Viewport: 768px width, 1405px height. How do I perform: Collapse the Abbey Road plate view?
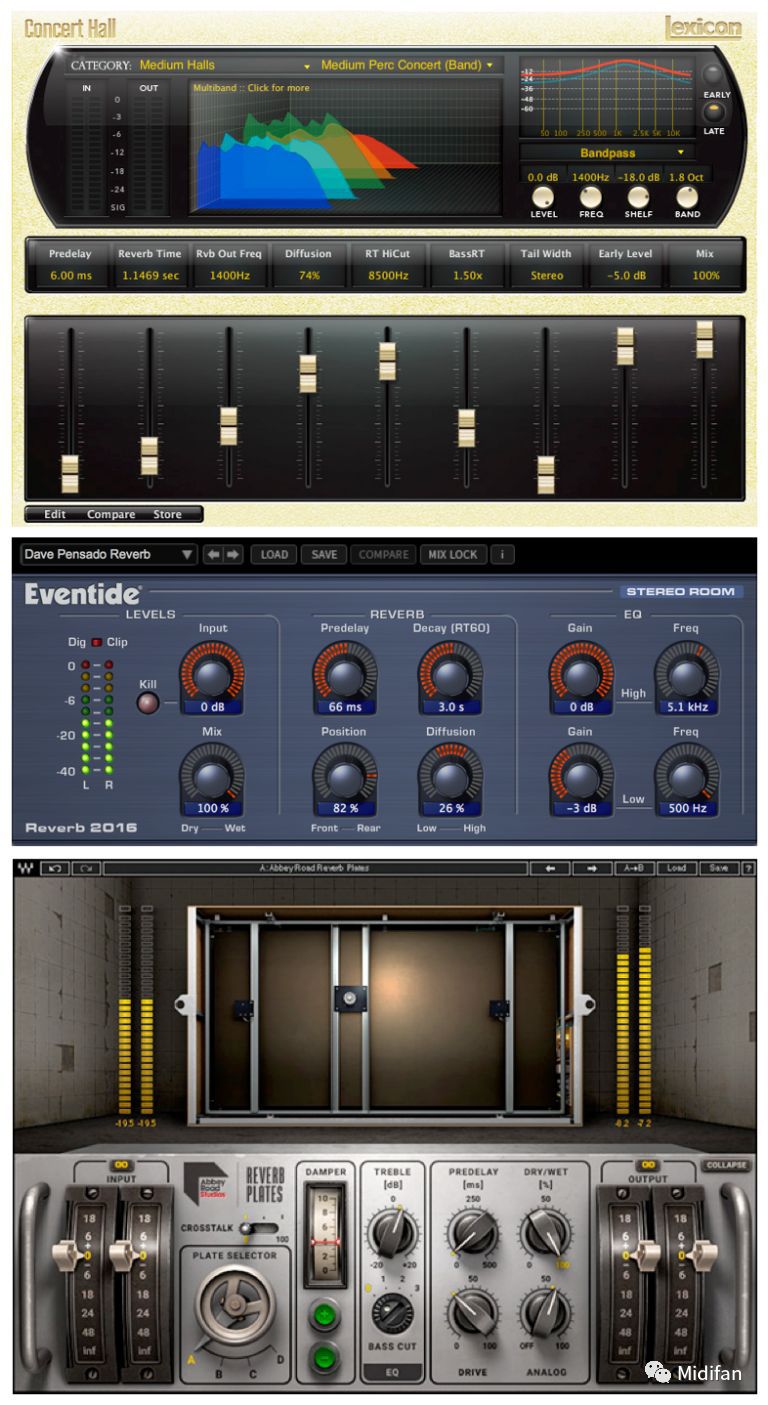pos(727,1166)
